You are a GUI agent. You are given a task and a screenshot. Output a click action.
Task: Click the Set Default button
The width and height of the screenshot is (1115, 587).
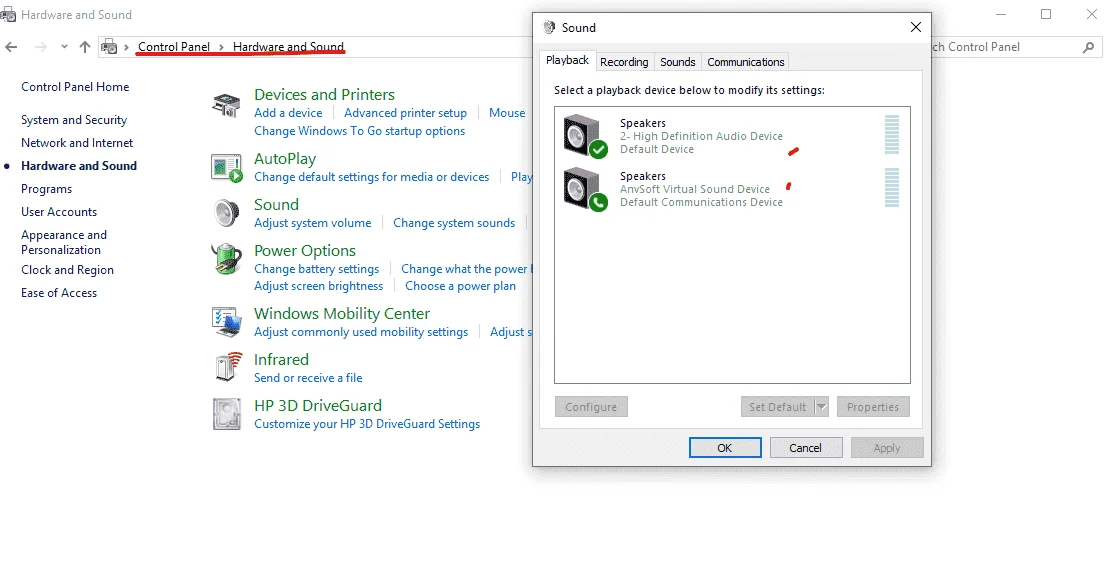pos(777,407)
